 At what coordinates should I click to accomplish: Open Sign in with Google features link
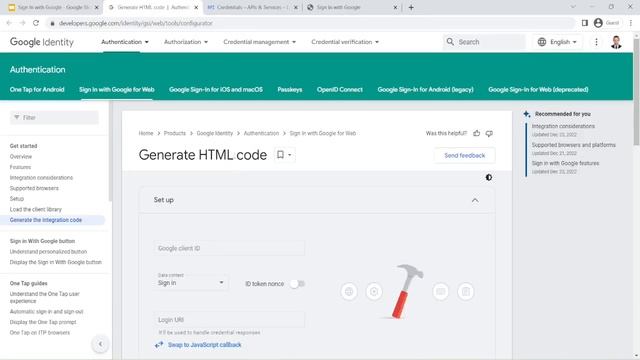(x=565, y=163)
